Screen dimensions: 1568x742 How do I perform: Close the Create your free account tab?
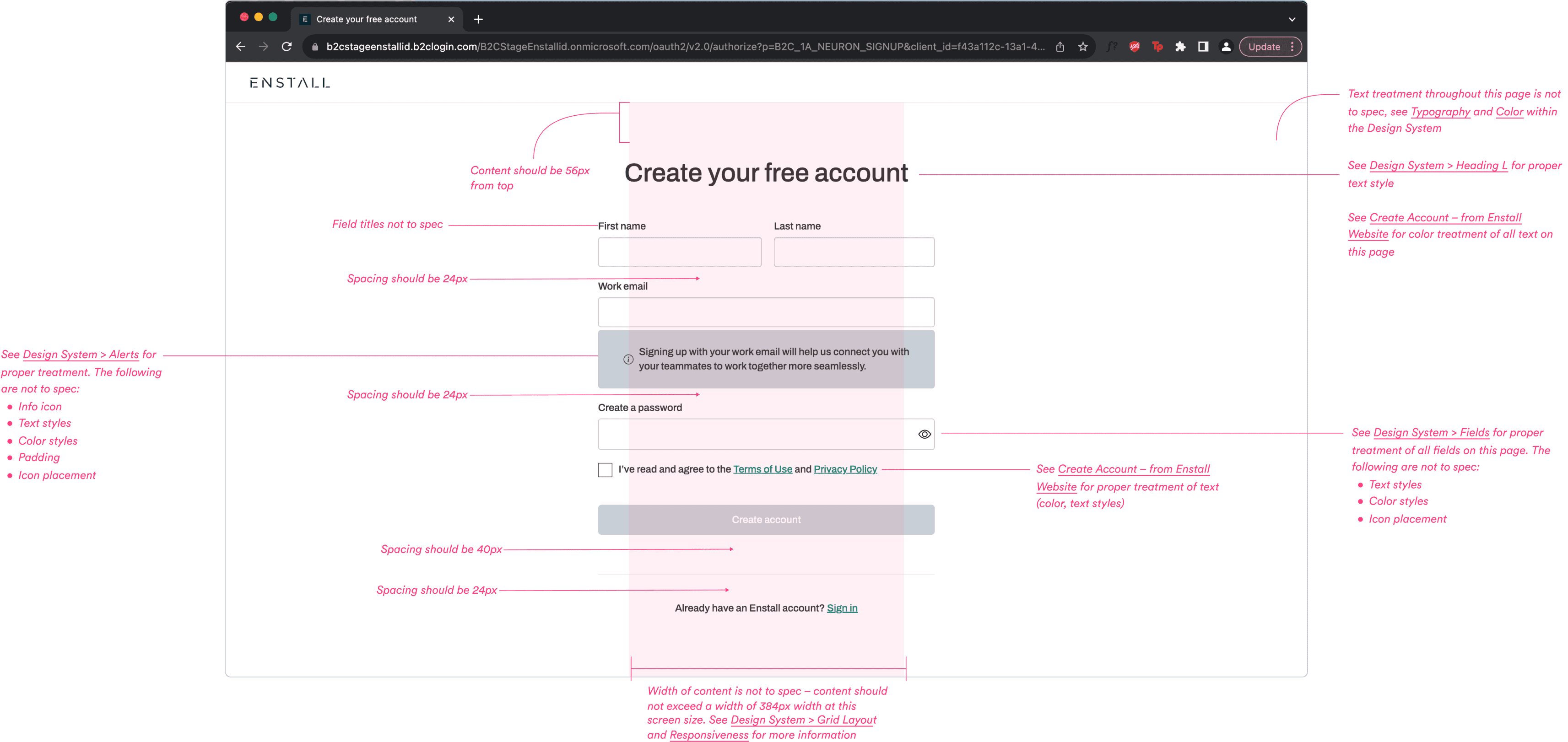coord(451,20)
